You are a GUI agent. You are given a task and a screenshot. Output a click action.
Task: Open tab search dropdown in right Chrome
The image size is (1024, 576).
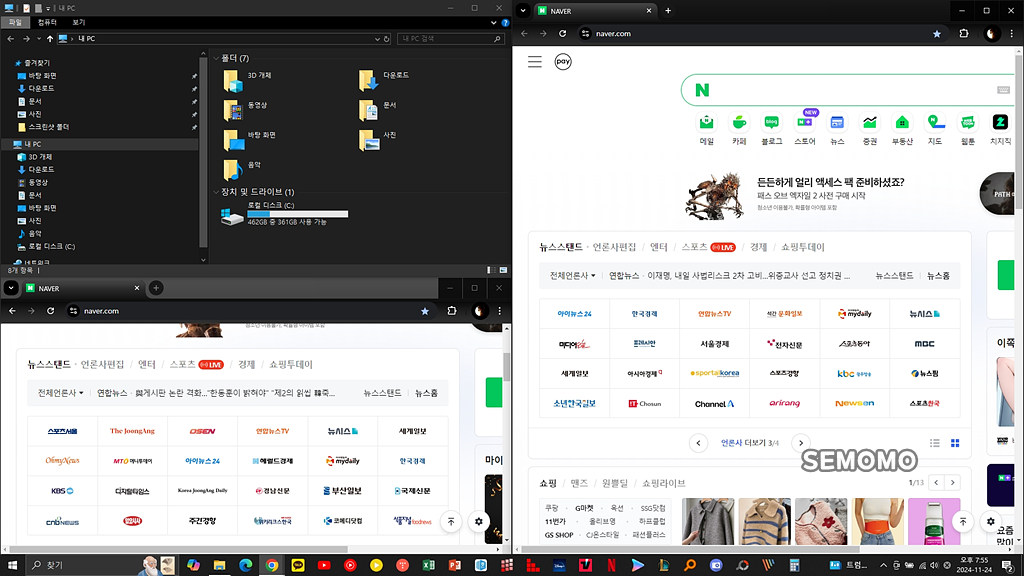pyautogui.click(x=523, y=10)
